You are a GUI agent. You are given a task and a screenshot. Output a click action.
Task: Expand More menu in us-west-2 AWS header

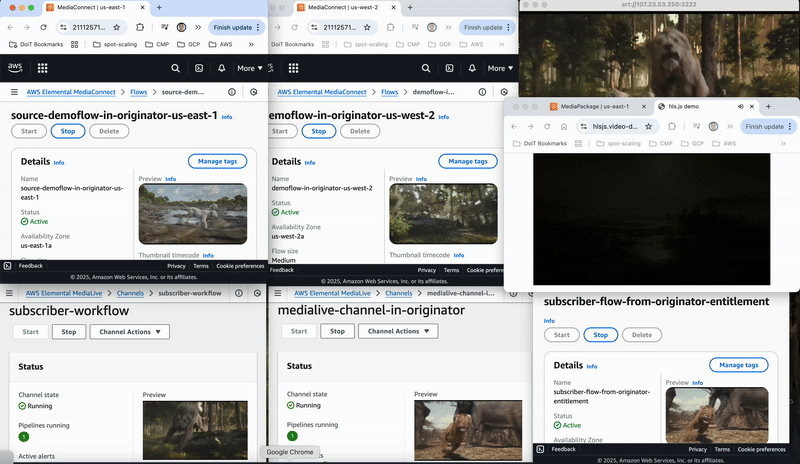click(x=501, y=68)
